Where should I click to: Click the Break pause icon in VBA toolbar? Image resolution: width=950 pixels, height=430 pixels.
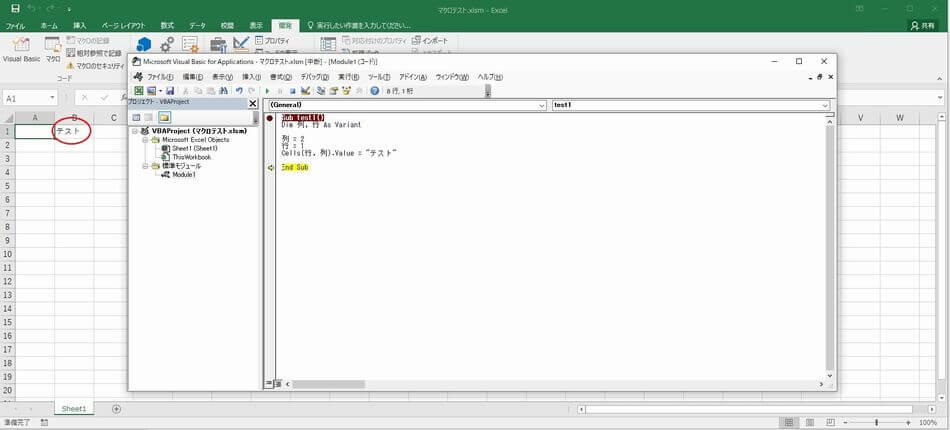[x=280, y=91]
